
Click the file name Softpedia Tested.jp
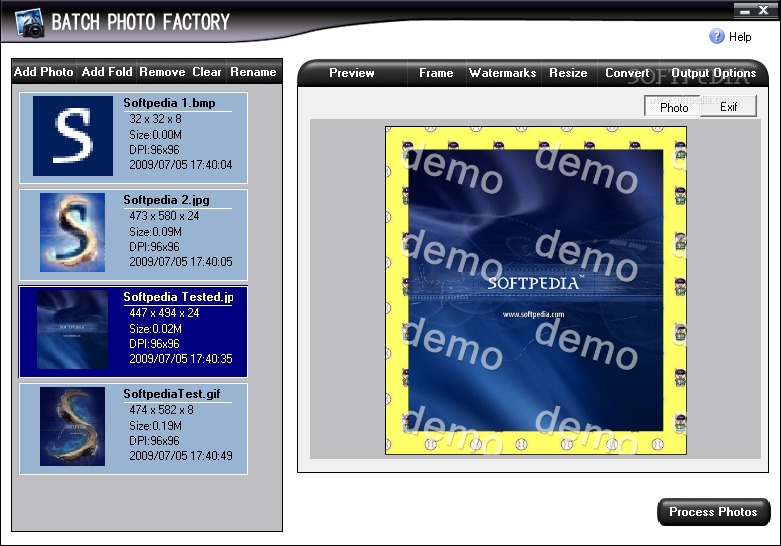click(178, 297)
